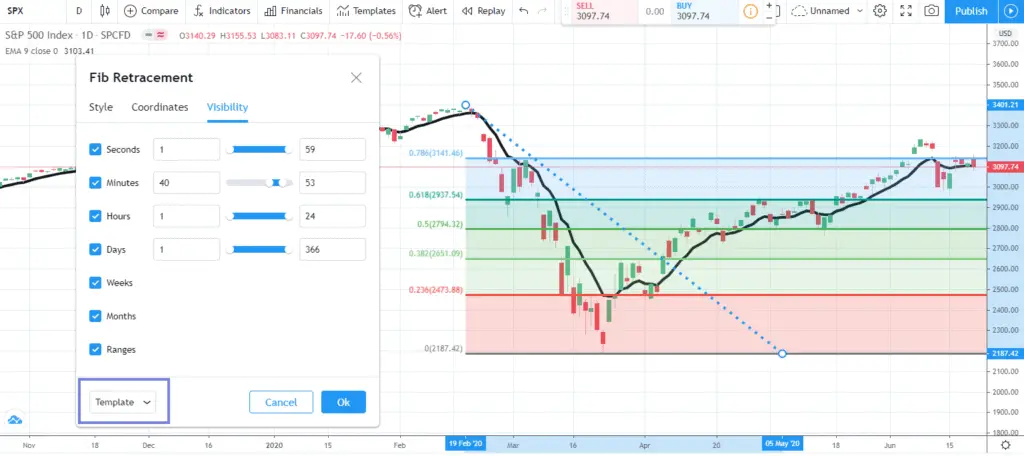Open the candlestick chart style selector
The image size is (1024, 456).
pos(104,10)
